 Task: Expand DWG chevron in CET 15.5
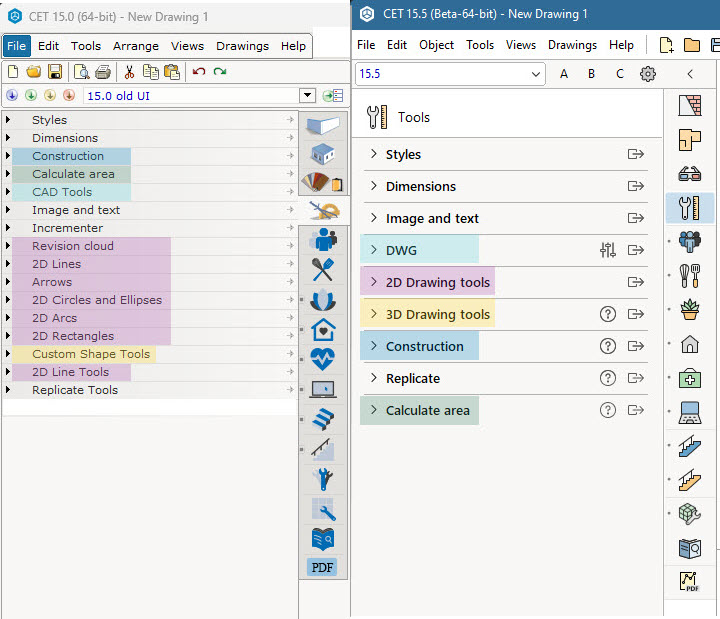tap(374, 250)
